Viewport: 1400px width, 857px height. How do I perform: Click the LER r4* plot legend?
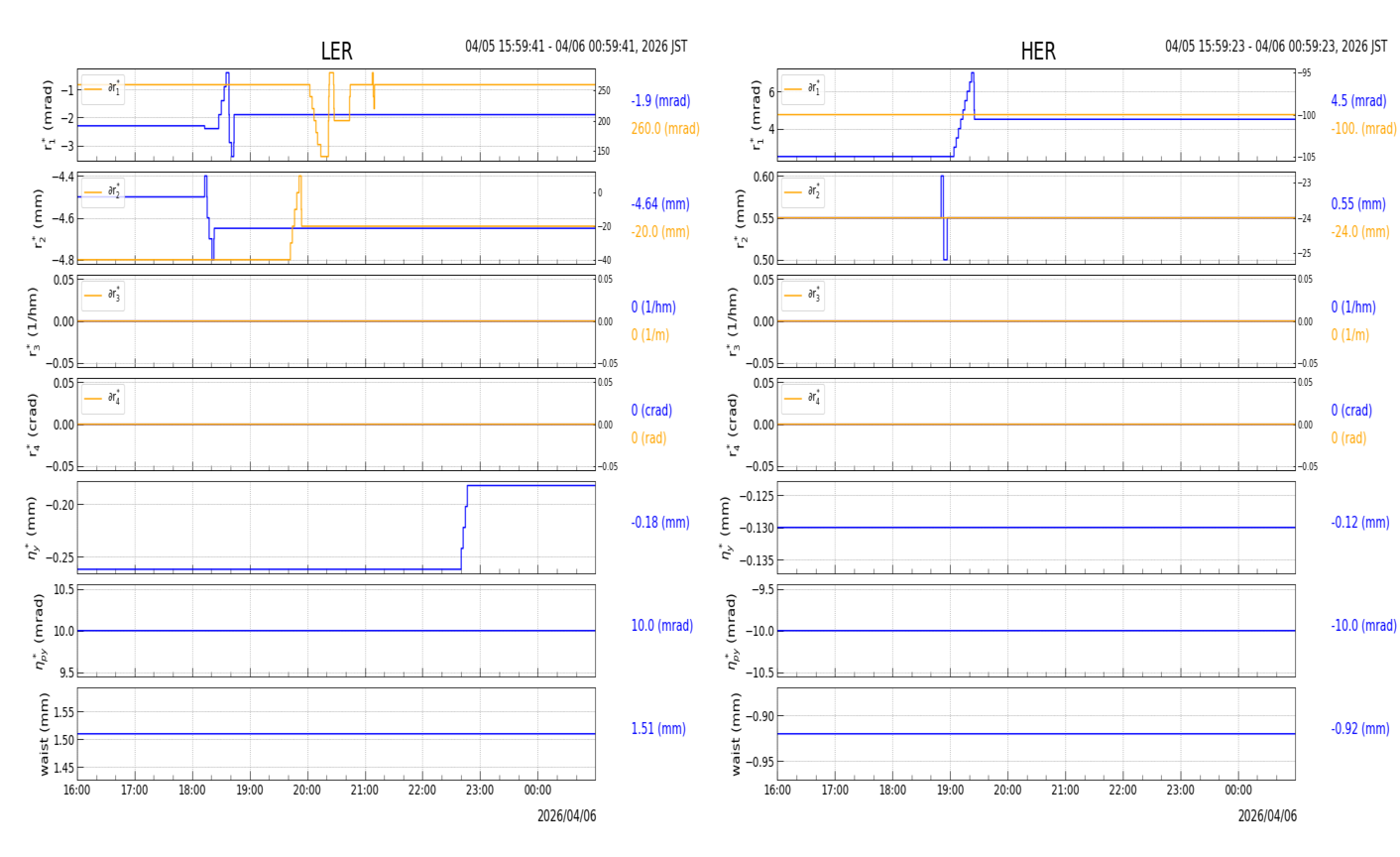[x=103, y=399]
